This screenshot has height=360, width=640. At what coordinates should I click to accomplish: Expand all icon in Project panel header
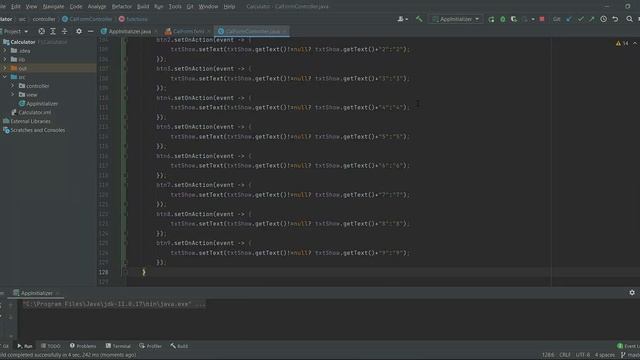tap(53, 31)
